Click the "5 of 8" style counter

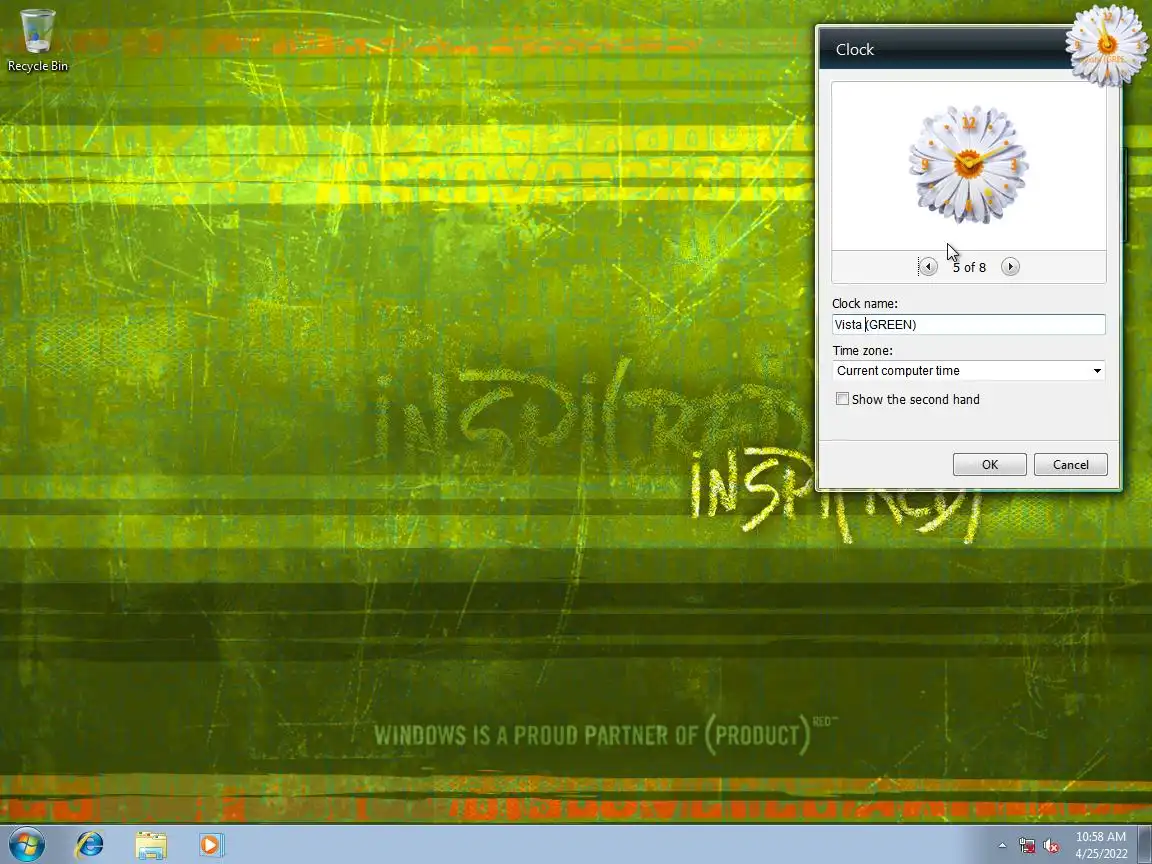point(969,267)
